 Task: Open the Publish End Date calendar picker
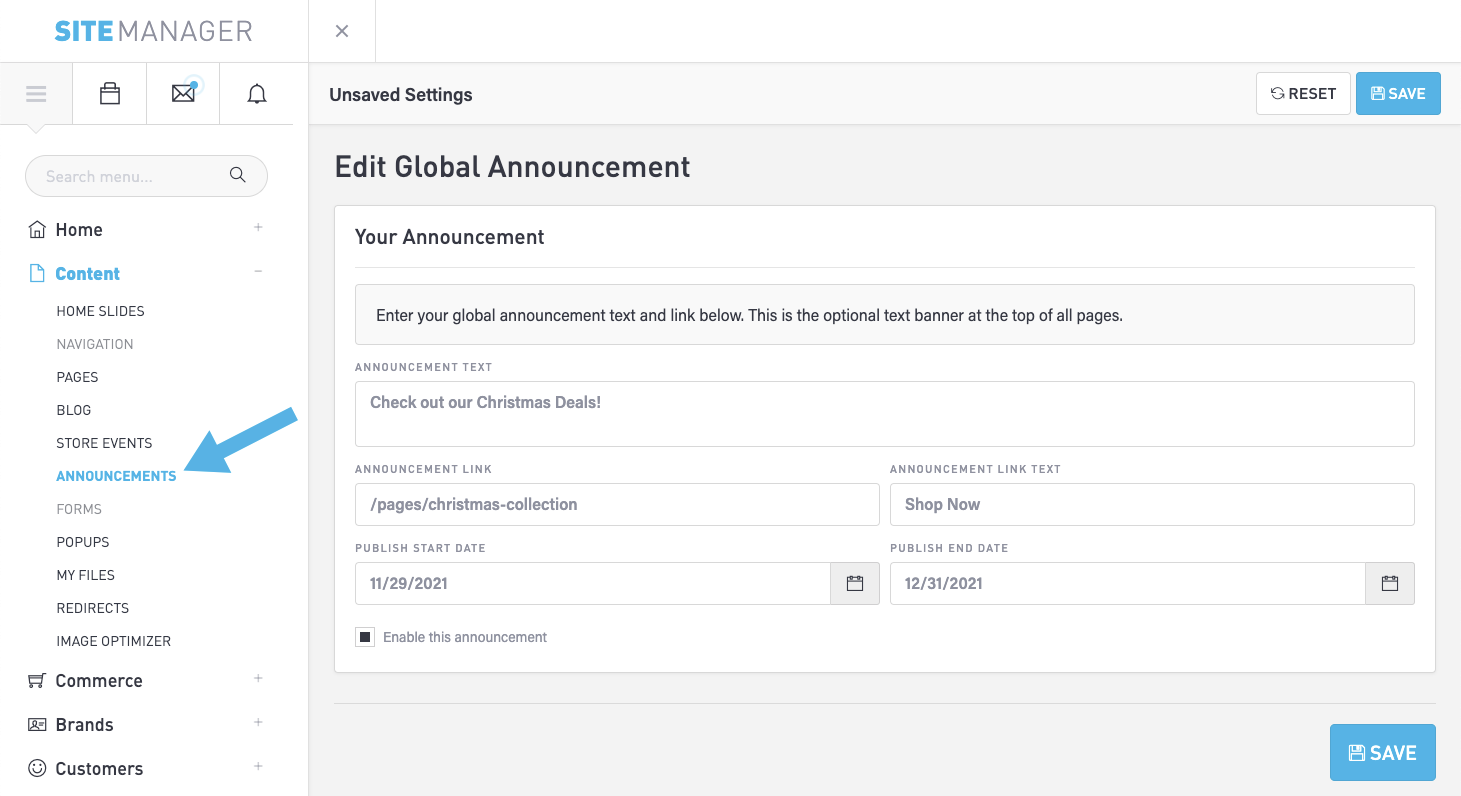pos(1389,584)
